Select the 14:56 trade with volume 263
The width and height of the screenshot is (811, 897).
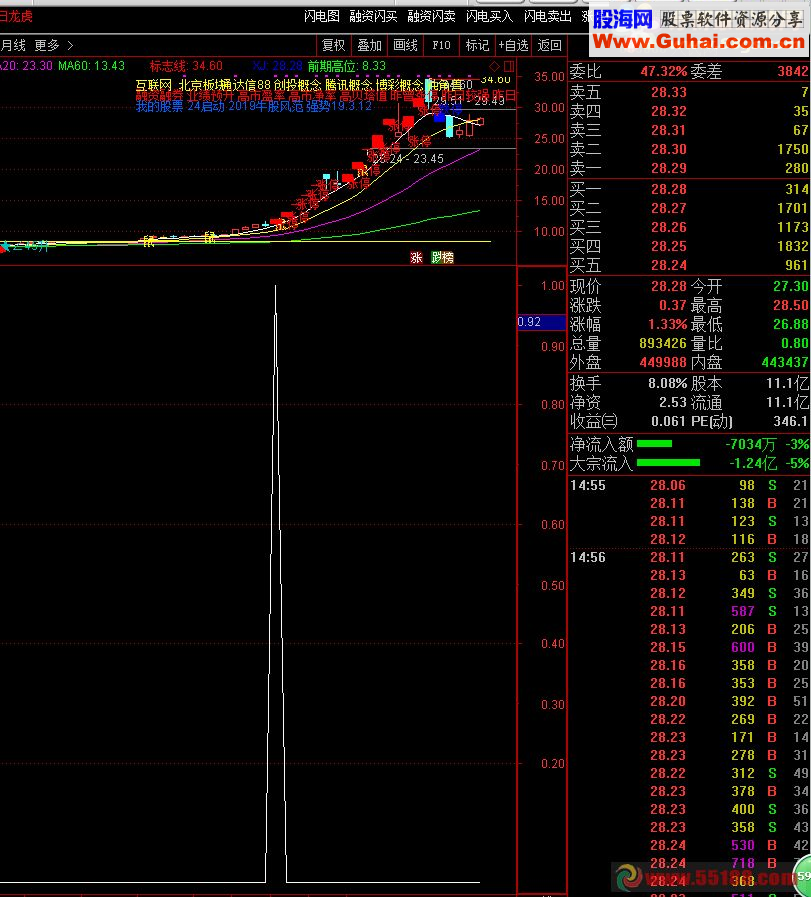(689, 558)
